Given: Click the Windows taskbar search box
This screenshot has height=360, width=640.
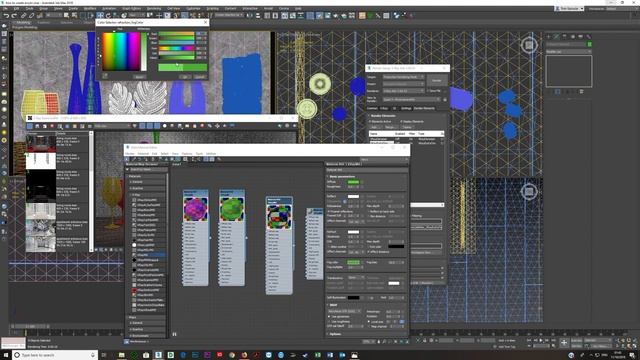Looking at the screenshot, I should (55, 355).
